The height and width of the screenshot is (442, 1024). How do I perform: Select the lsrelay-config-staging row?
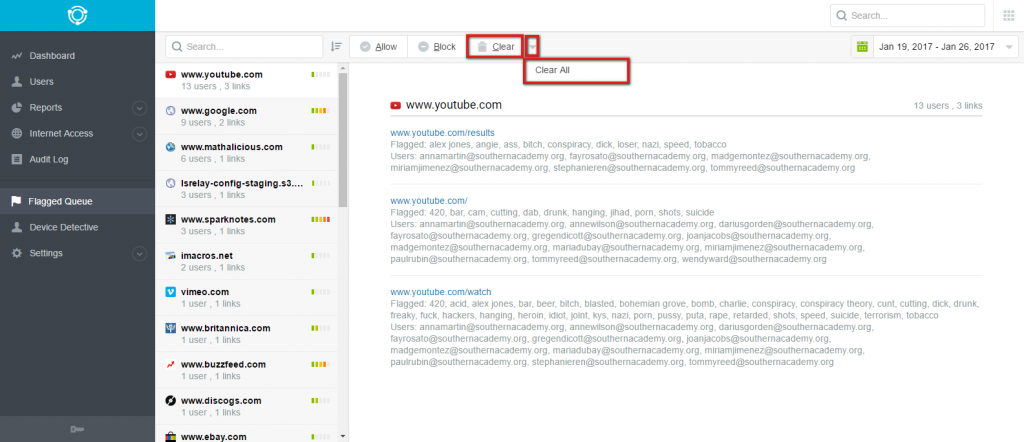point(247,189)
